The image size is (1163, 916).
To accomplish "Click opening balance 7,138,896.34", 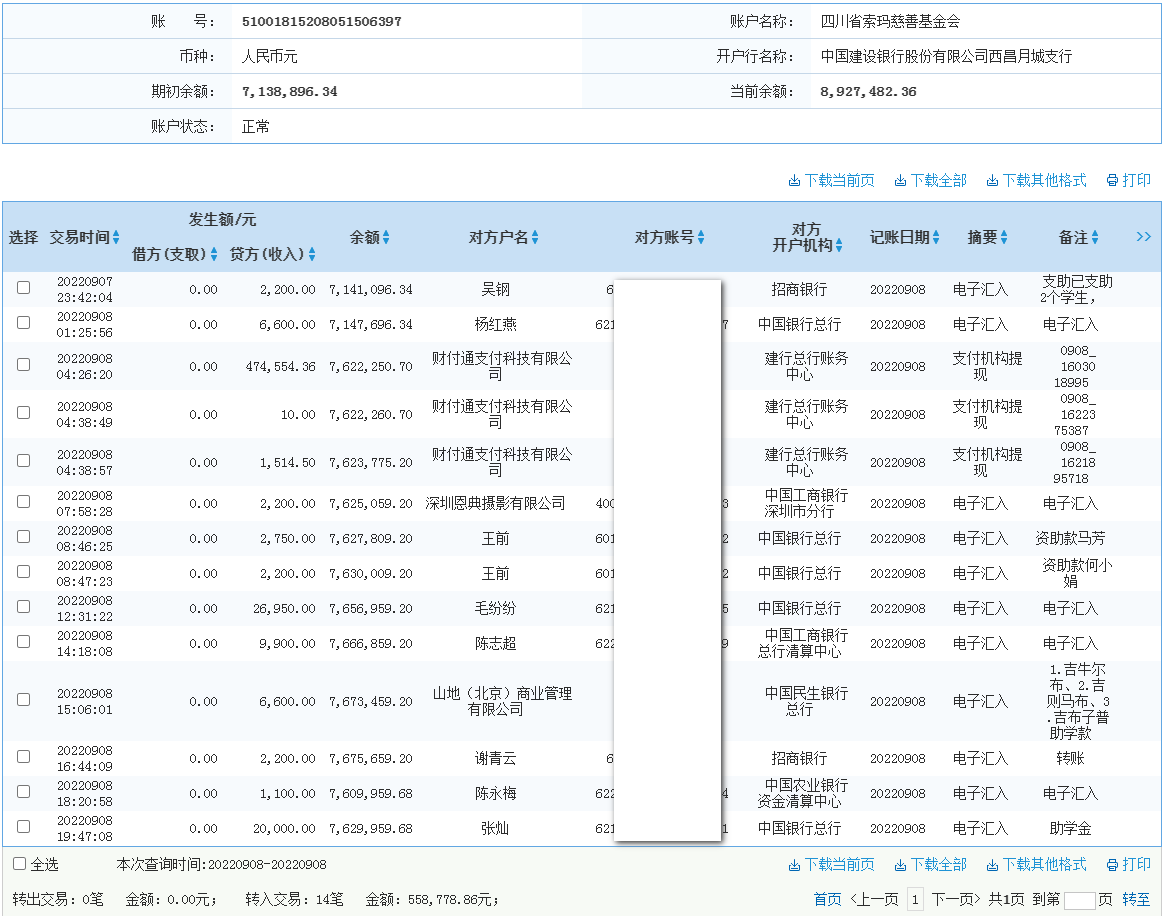I will click(x=289, y=92).
